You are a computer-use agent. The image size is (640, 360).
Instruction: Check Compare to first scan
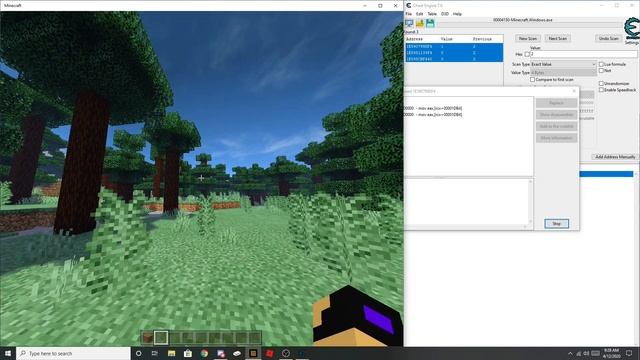[532, 80]
